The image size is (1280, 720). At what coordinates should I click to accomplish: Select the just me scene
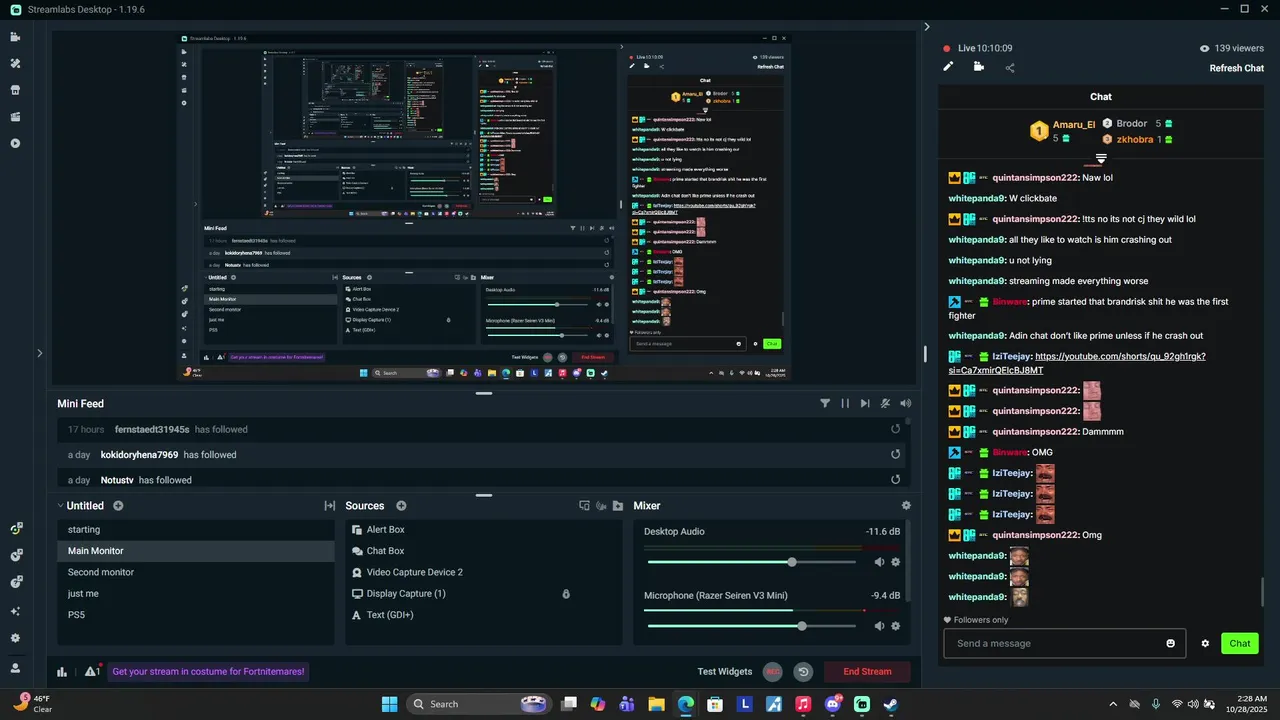[195, 594]
